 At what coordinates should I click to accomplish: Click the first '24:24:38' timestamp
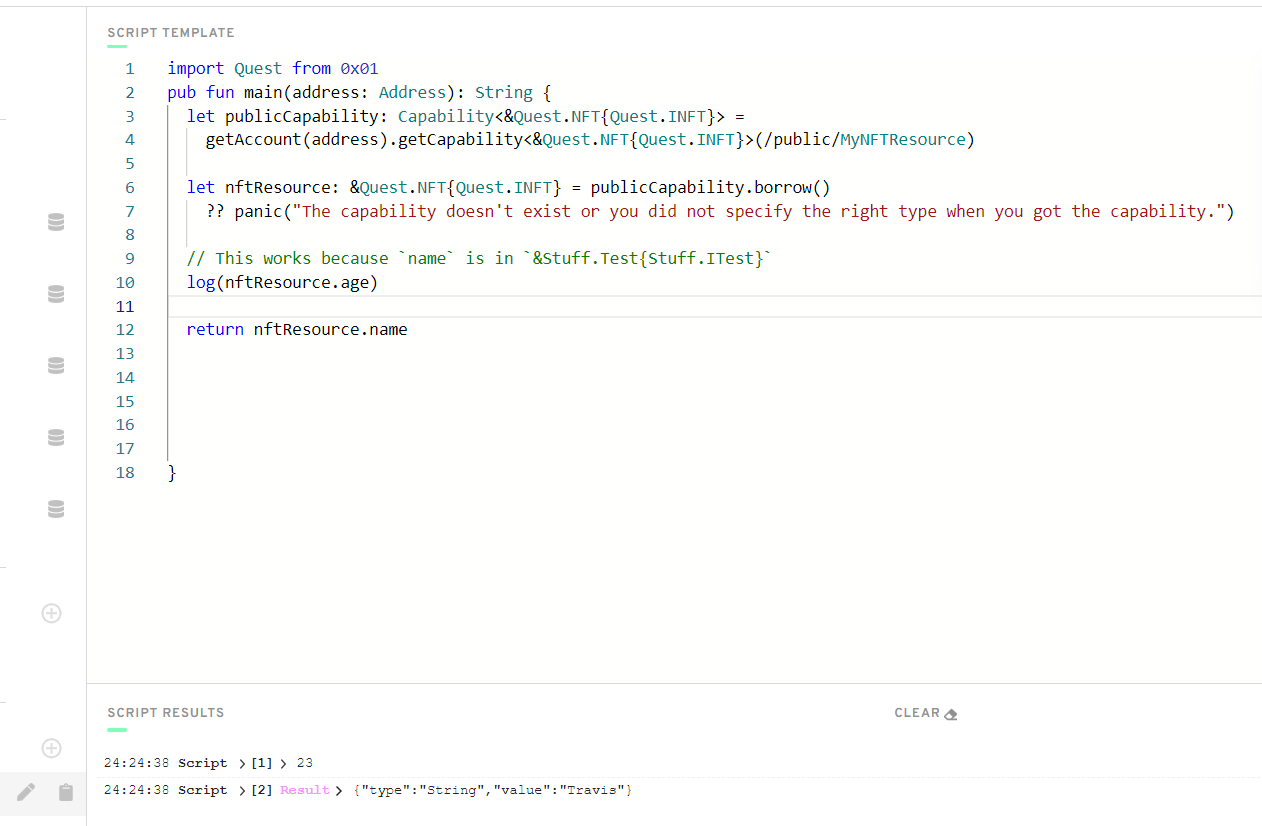tap(136, 763)
